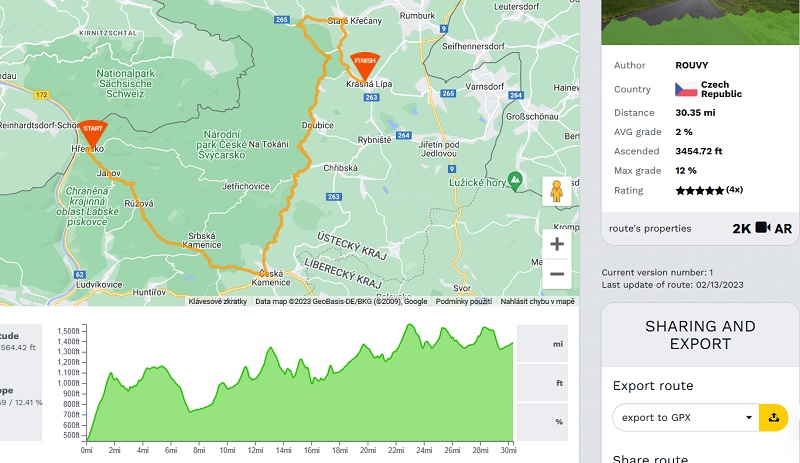Screen dimensions: 800x463
Task: Zoom out of the map
Action: click(557, 274)
